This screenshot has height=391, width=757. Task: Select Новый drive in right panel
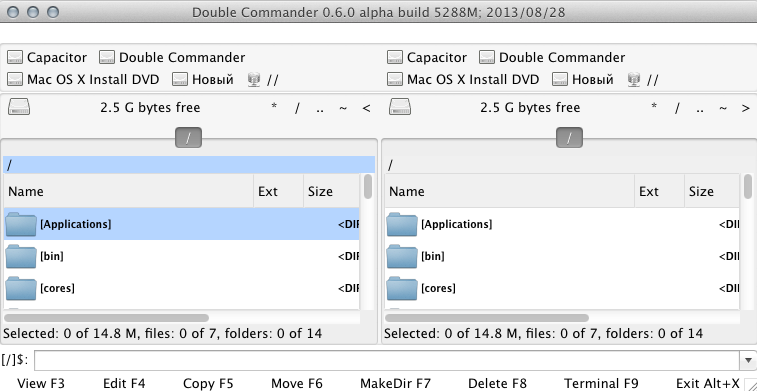pos(583,79)
